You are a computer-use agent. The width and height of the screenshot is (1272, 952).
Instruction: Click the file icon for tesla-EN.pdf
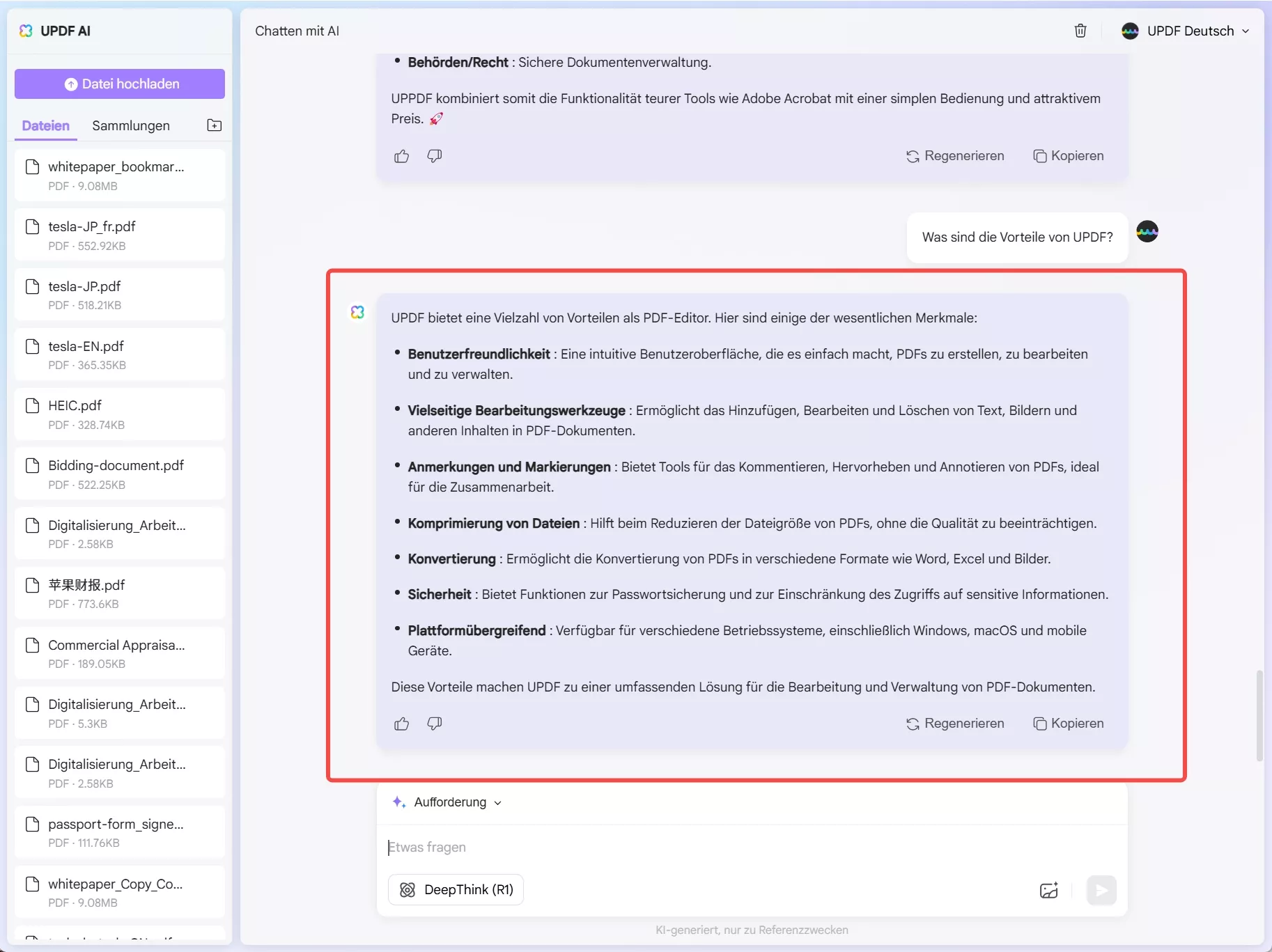(32, 346)
